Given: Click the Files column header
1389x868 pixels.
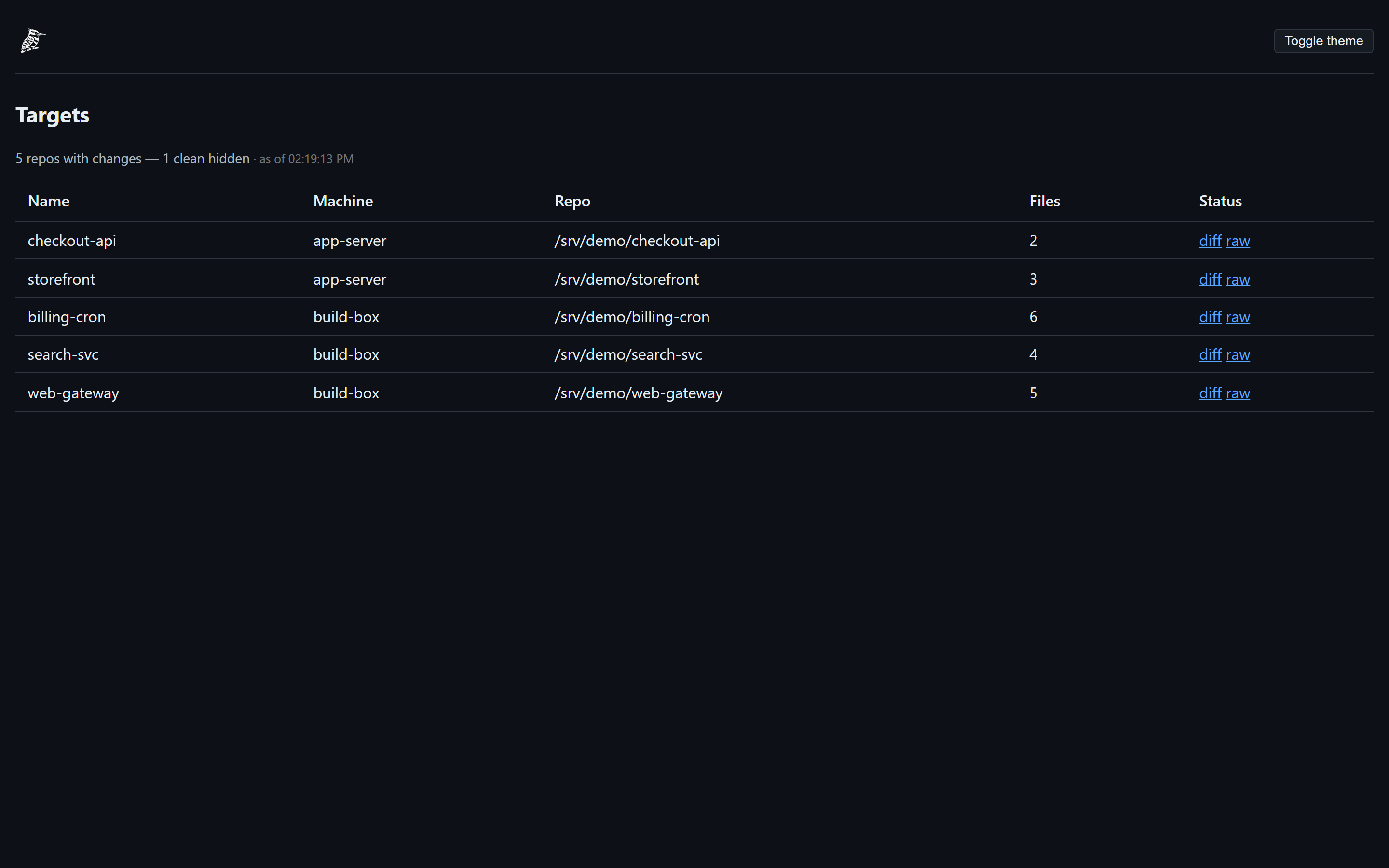Looking at the screenshot, I should tap(1045, 201).
